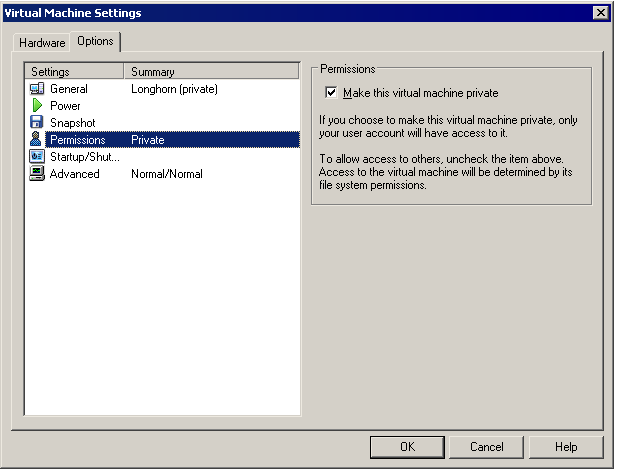Click the green Power arrow icon
618x471 pixels.
pos(37,106)
